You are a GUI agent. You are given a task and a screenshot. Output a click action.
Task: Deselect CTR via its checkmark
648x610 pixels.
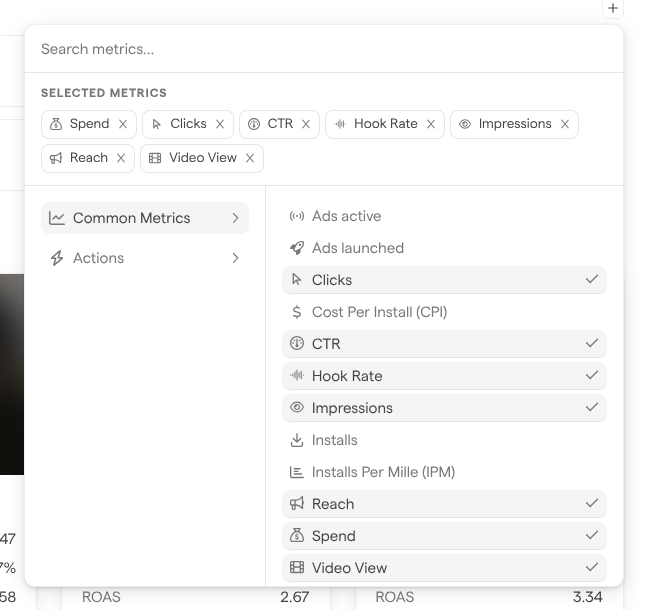tap(592, 343)
